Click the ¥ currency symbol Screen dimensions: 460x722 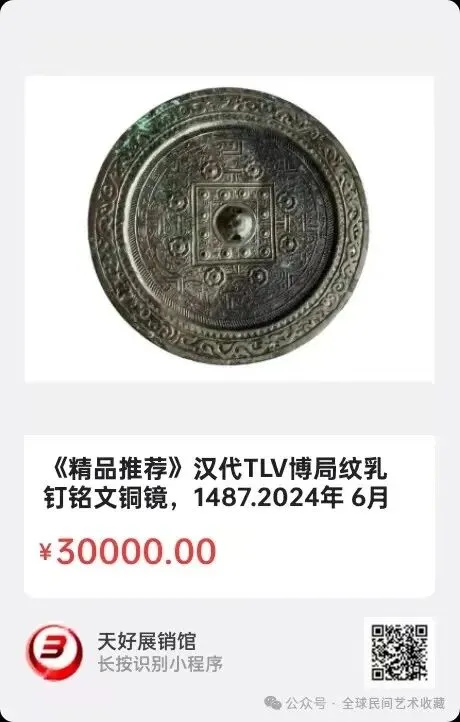[x=45, y=552]
